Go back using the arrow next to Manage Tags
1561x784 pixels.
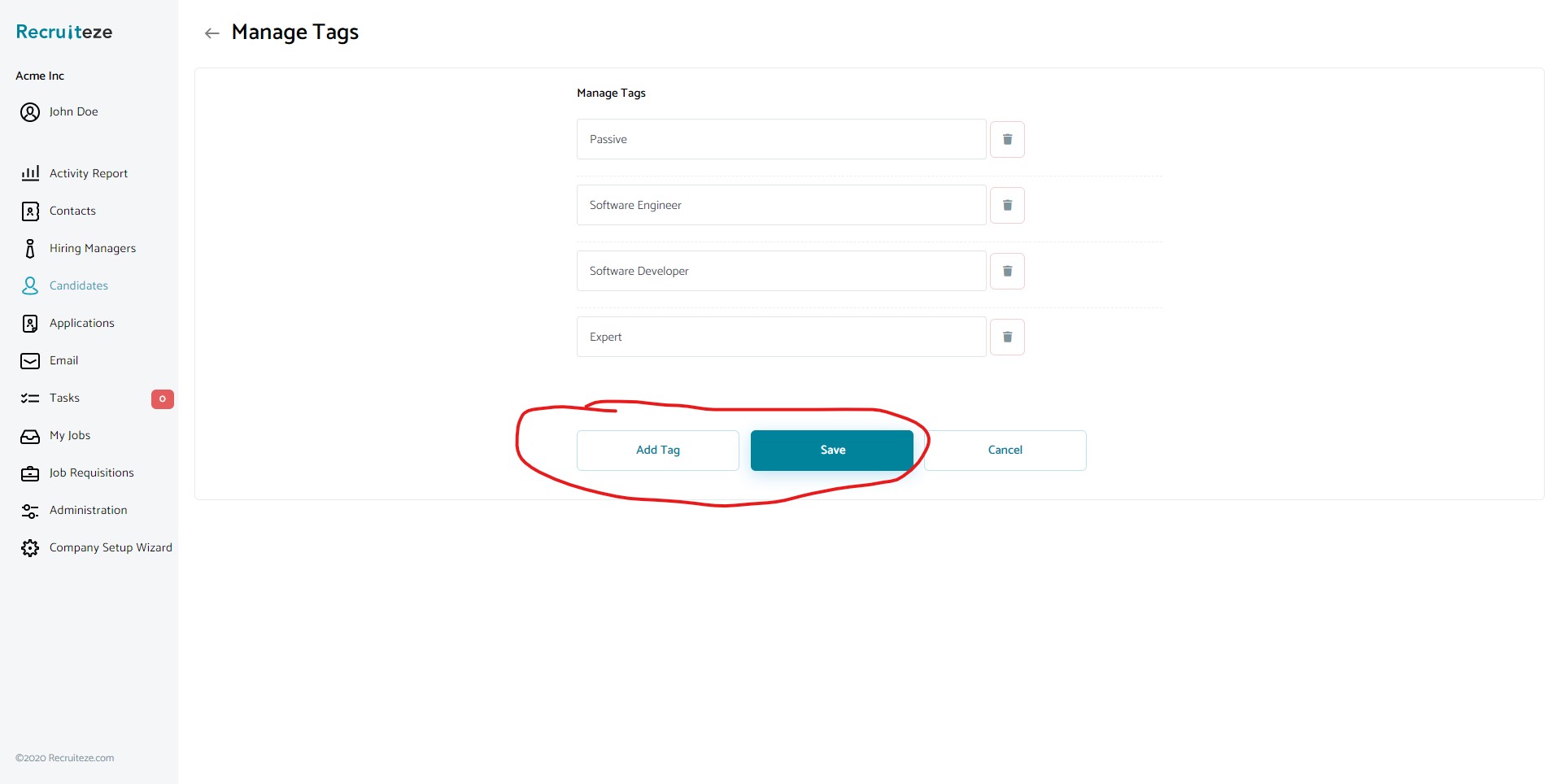211,33
